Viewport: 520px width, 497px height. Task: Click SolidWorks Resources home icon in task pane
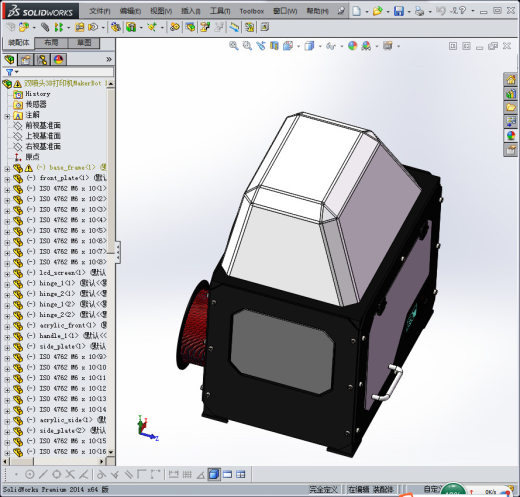click(x=510, y=80)
